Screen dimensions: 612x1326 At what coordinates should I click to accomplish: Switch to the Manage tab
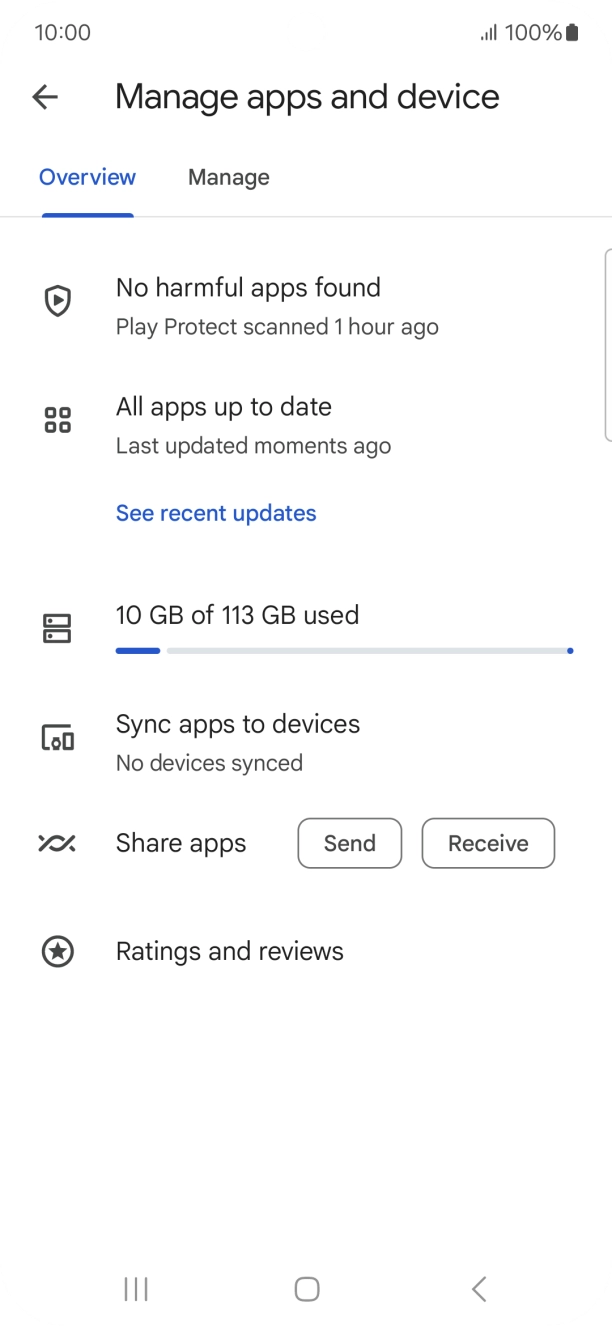[228, 178]
